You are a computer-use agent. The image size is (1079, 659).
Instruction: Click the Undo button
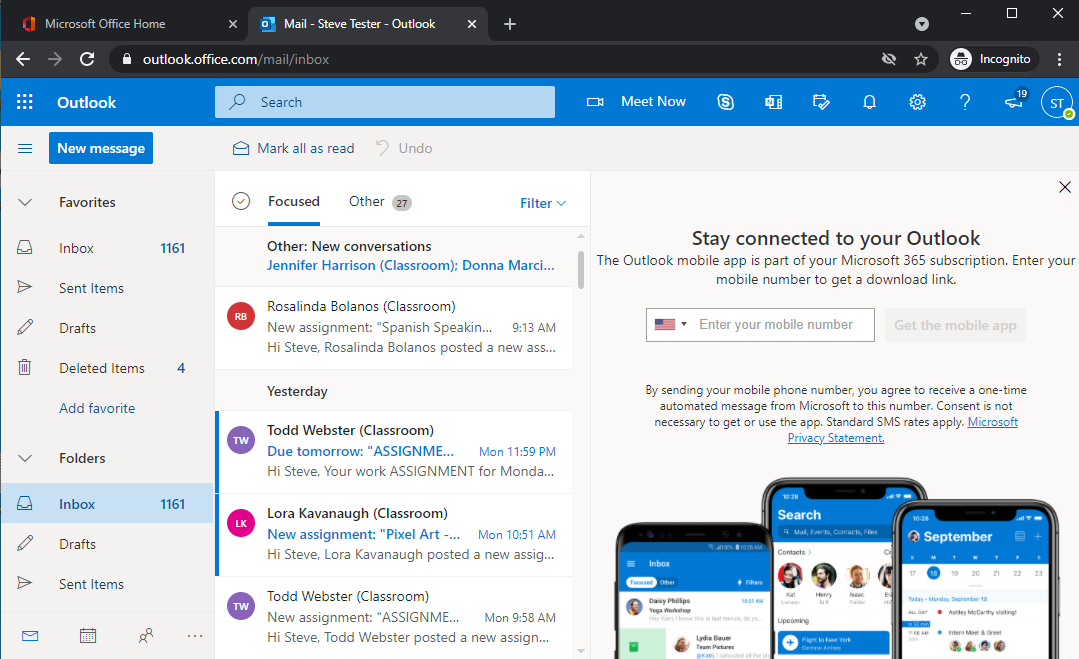click(404, 149)
